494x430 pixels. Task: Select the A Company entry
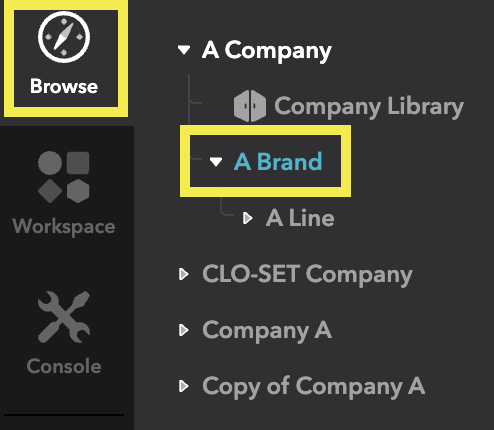point(267,51)
